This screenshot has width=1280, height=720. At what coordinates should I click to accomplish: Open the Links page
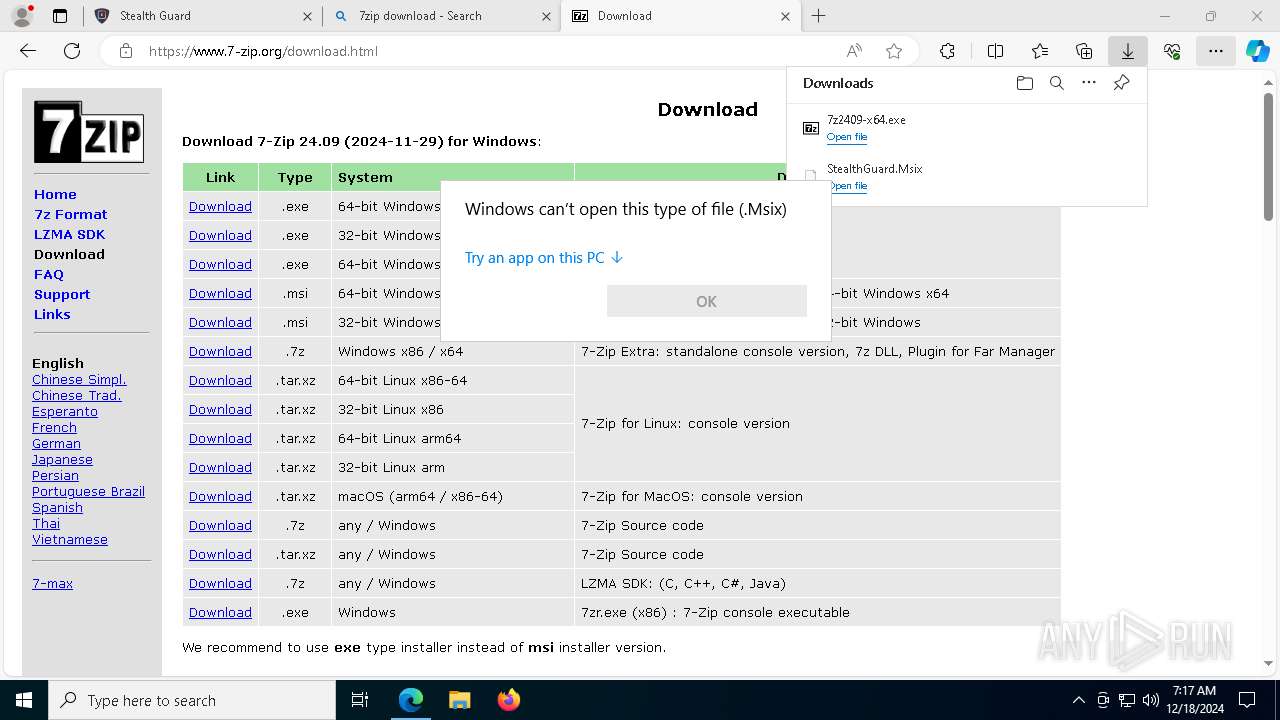[x=52, y=314]
